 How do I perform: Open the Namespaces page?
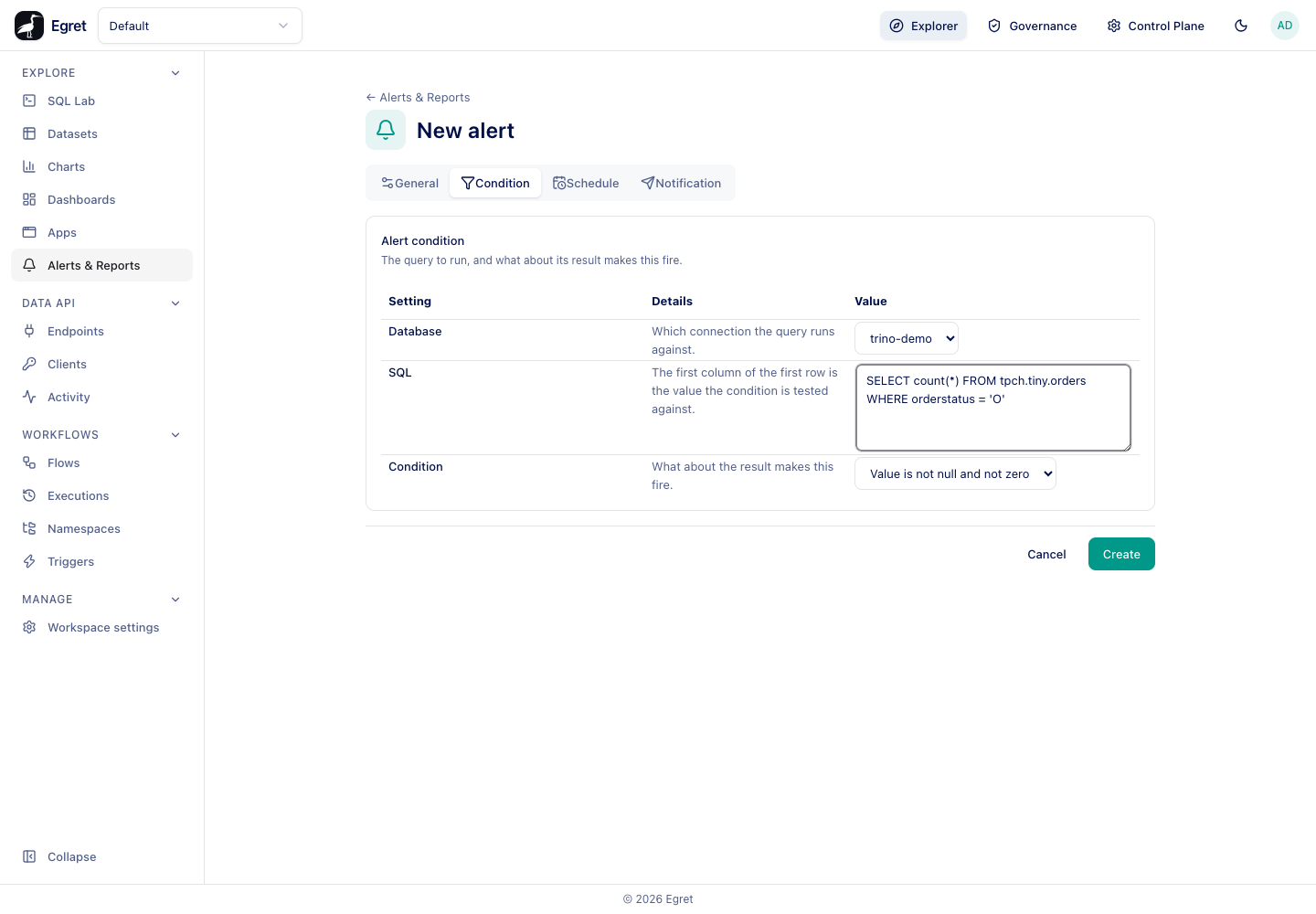pos(101,528)
